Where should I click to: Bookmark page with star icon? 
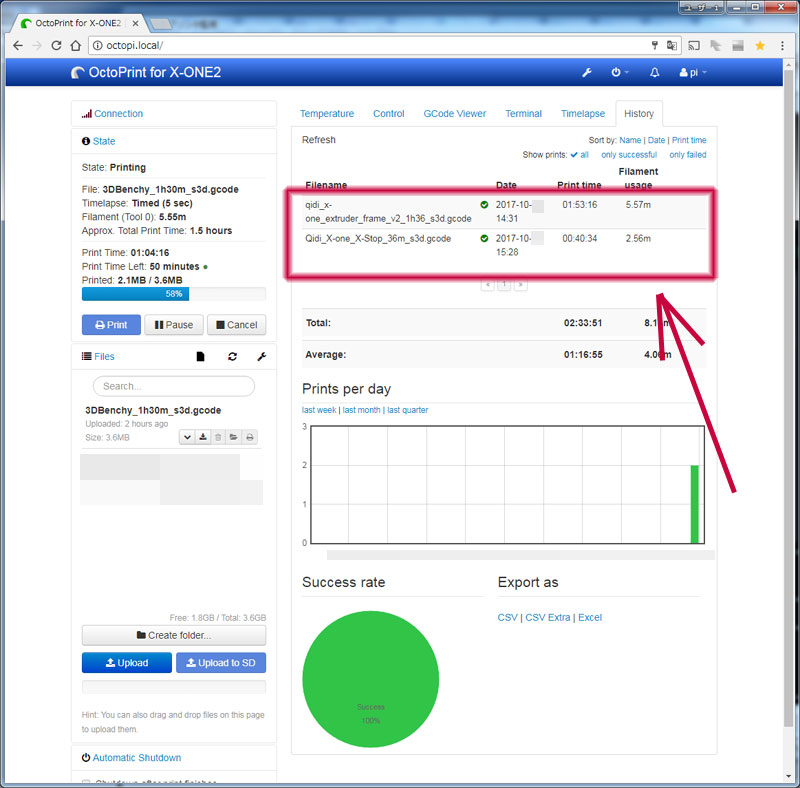760,46
